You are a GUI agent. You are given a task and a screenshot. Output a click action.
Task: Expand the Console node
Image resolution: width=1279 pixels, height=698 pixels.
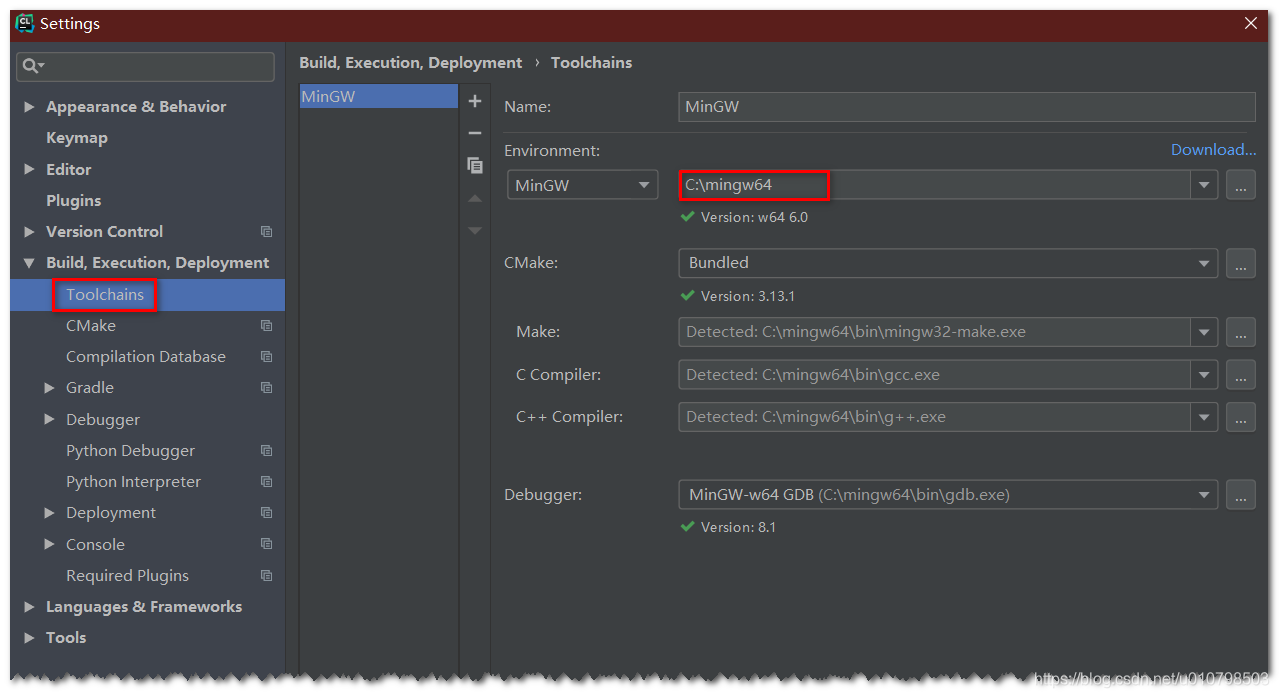49,545
